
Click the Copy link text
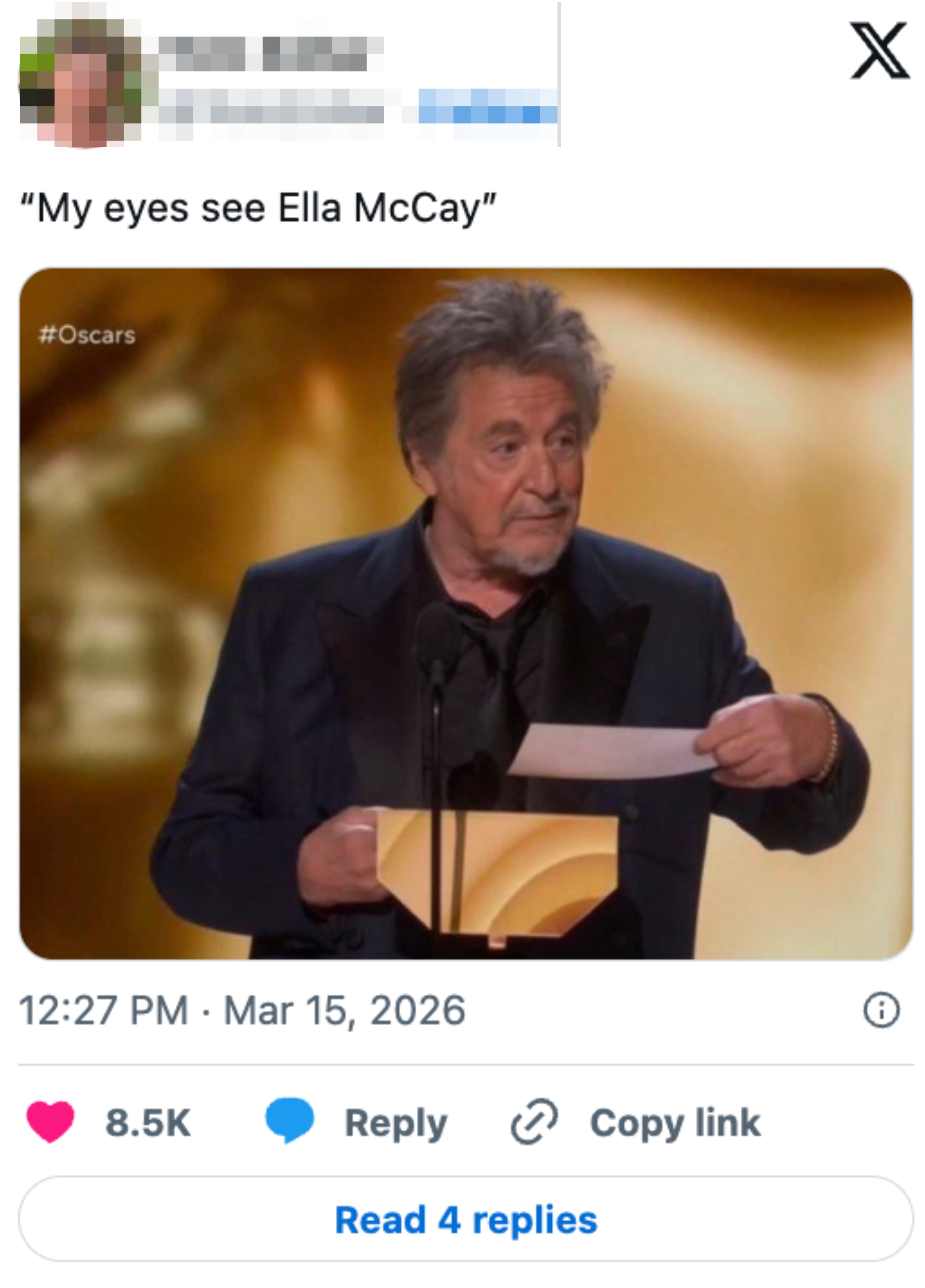[675, 1123]
